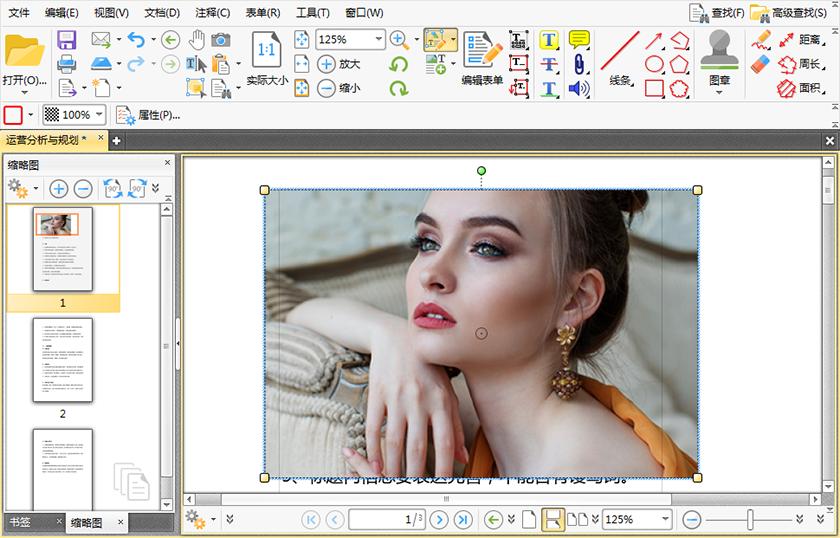Add a sticky note comment
This screenshot has width=840, height=538.
tap(579, 40)
